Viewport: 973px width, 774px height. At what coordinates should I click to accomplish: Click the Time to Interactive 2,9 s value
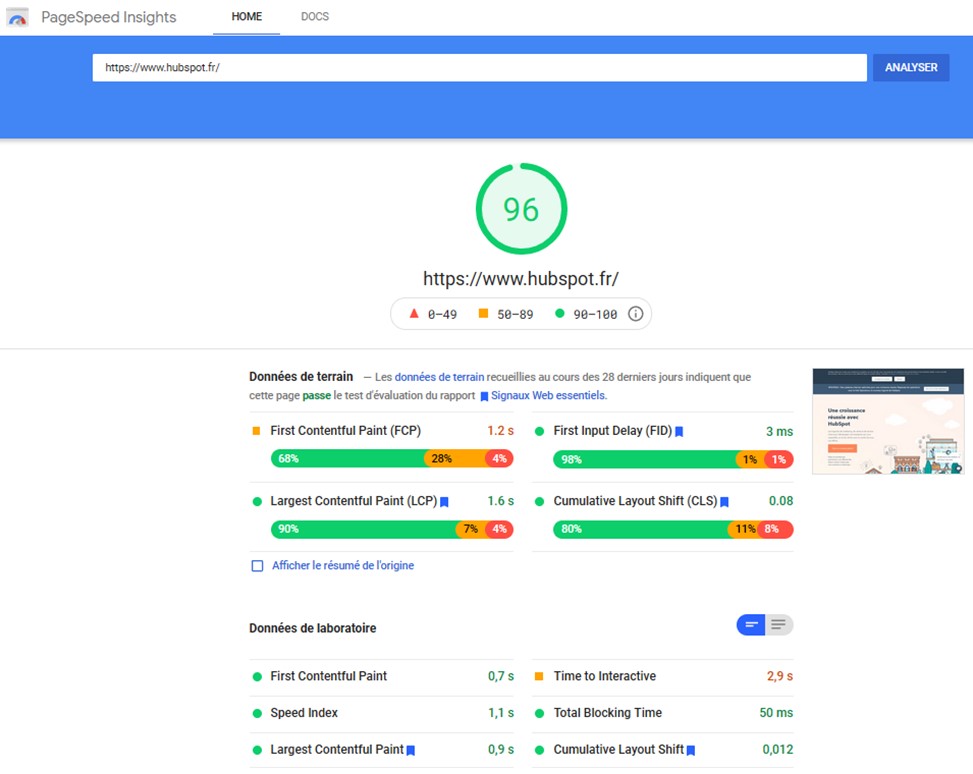(x=779, y=676)
